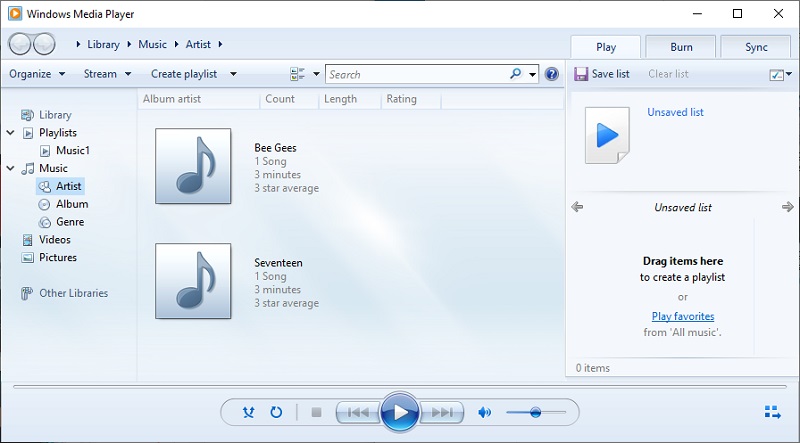Open the Music1 playlist
The image size is (800, 443).
pyautogui.click(x=72, y=151)
